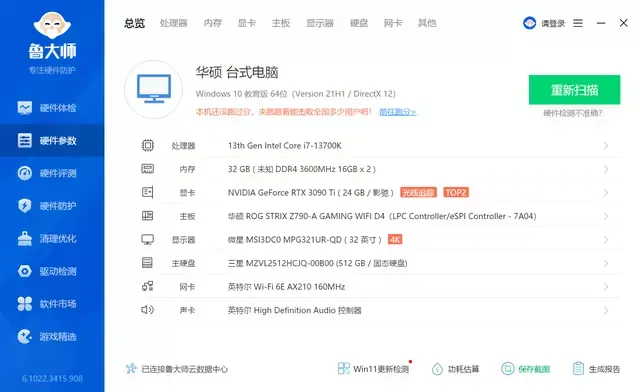Click 请登录 to sign in
The width and height of the screenshot is (640, 392).
[x=553, y=23]
